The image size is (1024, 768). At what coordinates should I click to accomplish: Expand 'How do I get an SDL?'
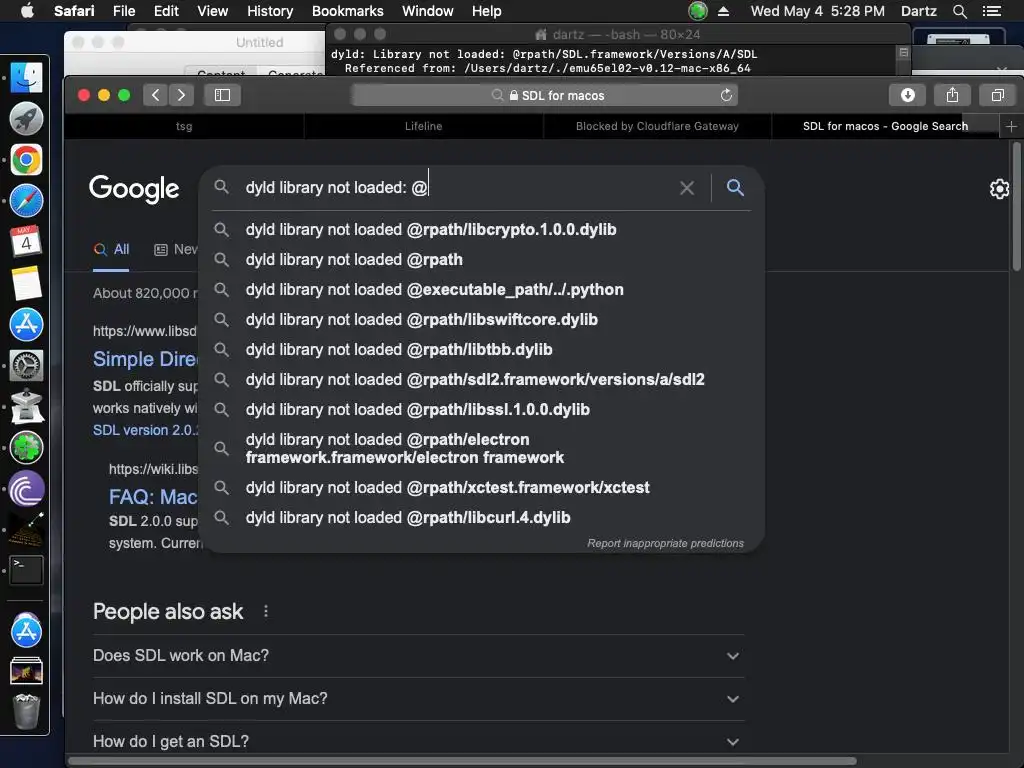[418, 742]
